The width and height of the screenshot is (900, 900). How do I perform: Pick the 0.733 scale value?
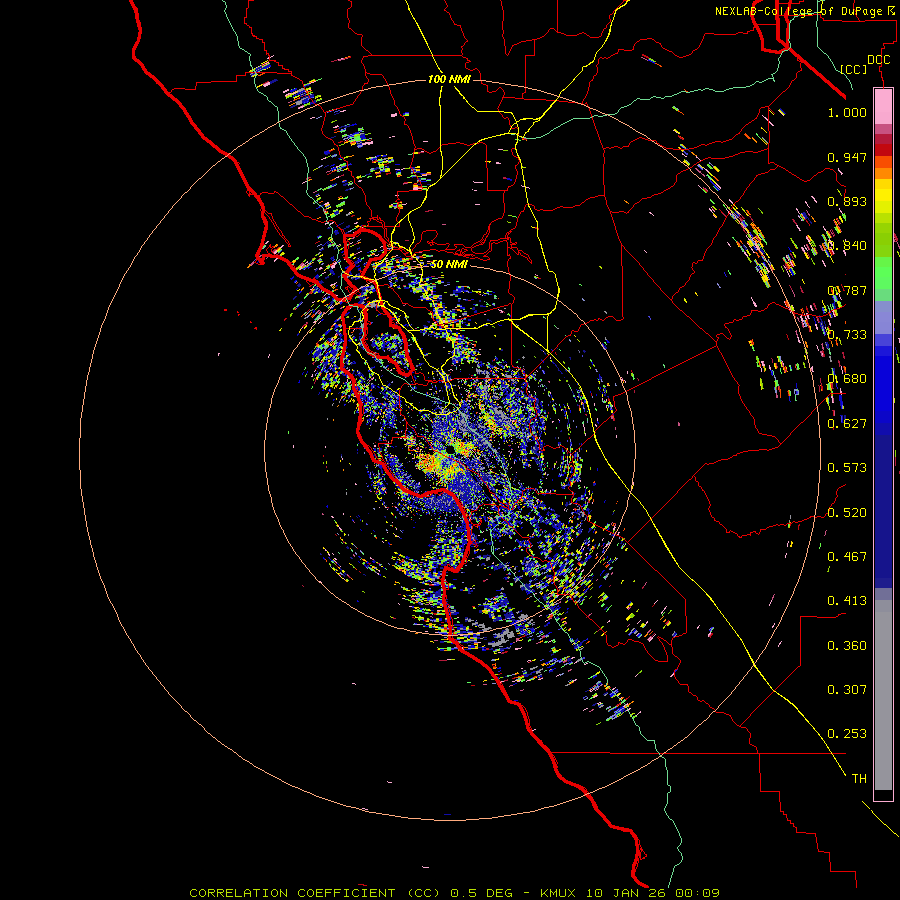pyautogui.click(x=847, y=335)
